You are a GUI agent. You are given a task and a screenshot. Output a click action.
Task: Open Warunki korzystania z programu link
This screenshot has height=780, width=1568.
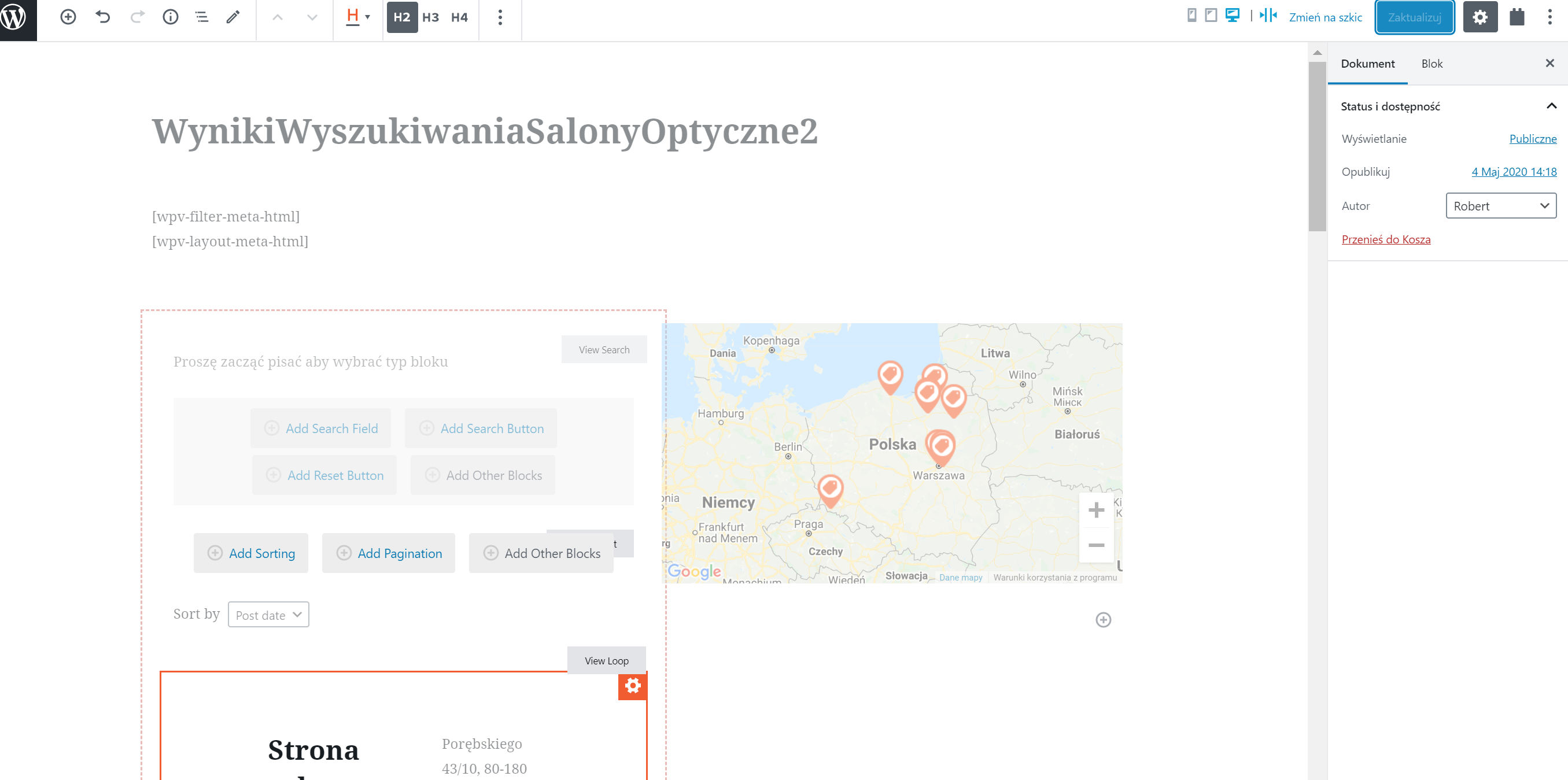pyautogui.click(x=1055, y=578)
